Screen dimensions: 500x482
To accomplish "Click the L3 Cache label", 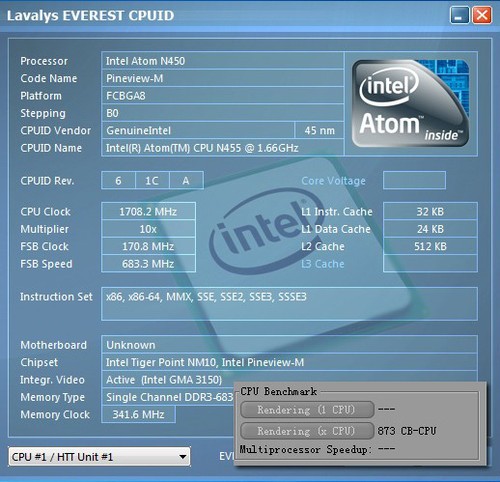I will coord(323,264).
